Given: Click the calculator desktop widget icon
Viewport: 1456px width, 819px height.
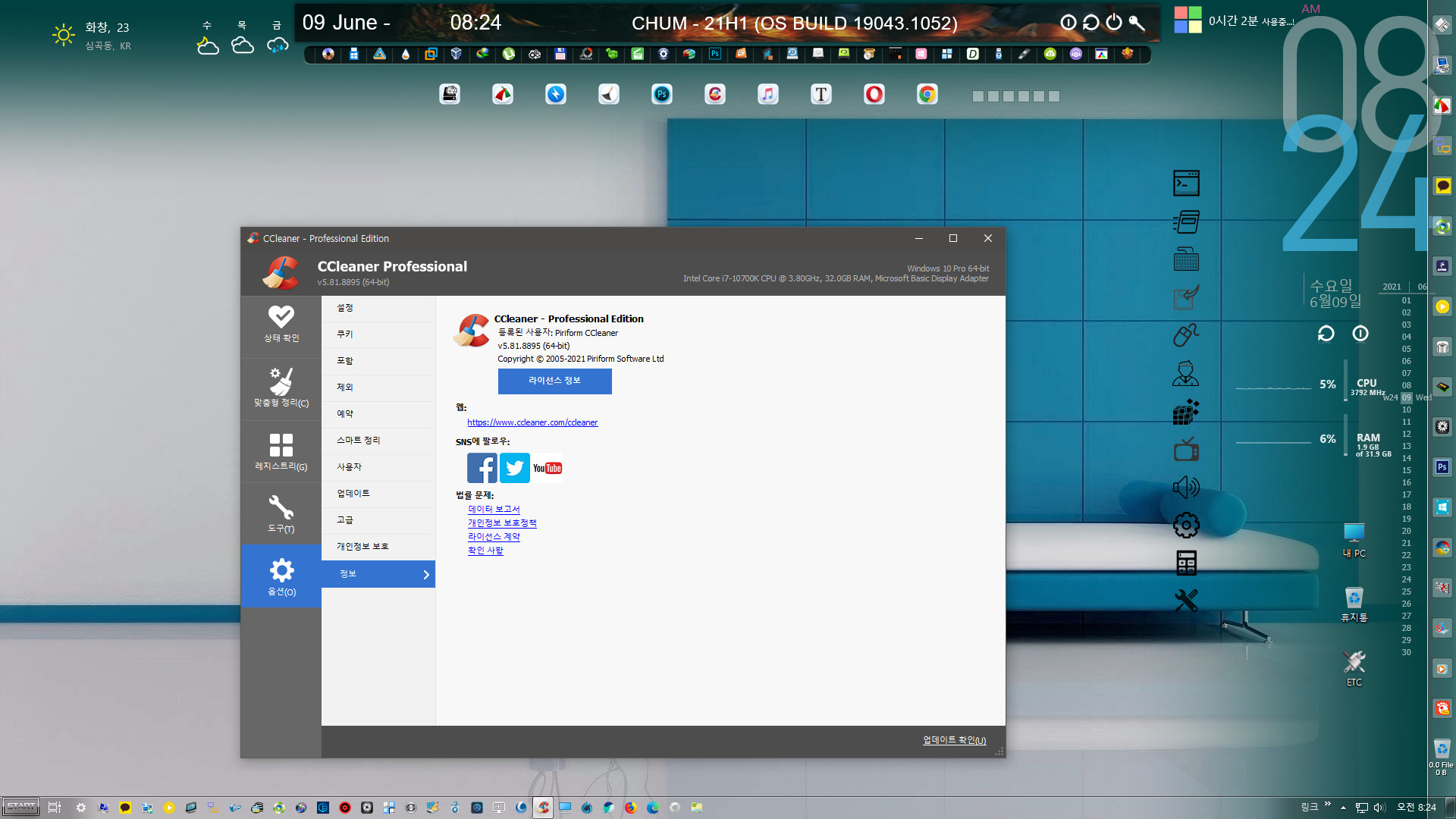Looking at the screenshot, I should pos(1186,563).
